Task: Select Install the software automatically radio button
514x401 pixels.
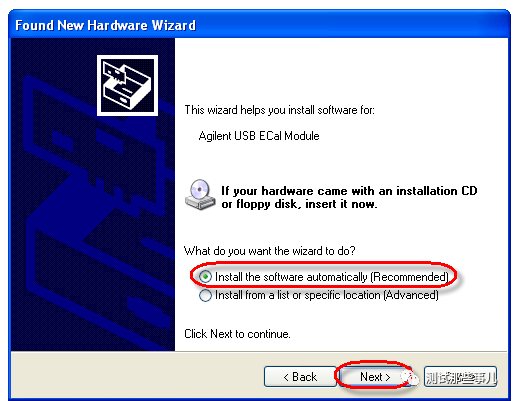Action: point(205,277)
